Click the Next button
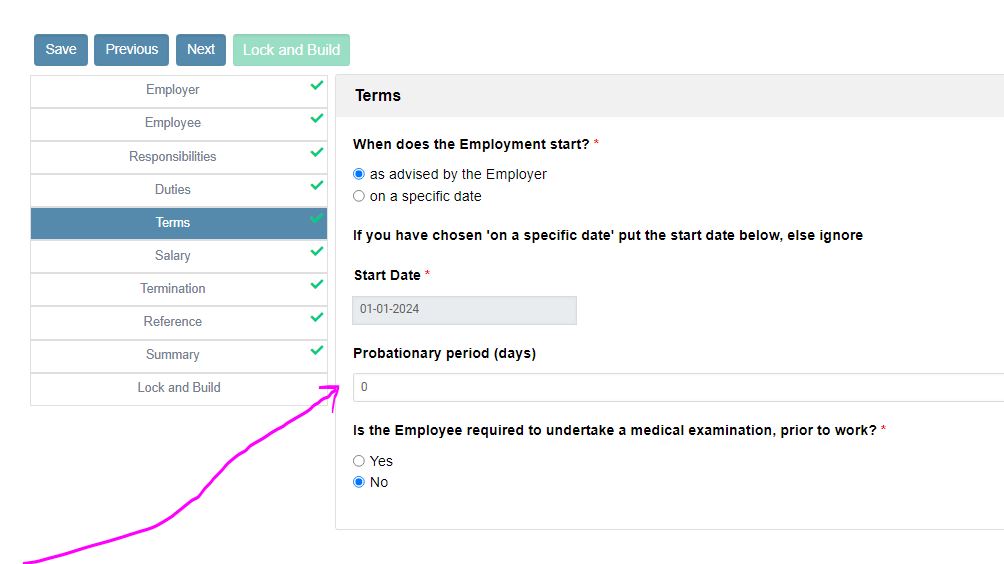The width and height of the screenshot is (1004, 564). [201, 50]
